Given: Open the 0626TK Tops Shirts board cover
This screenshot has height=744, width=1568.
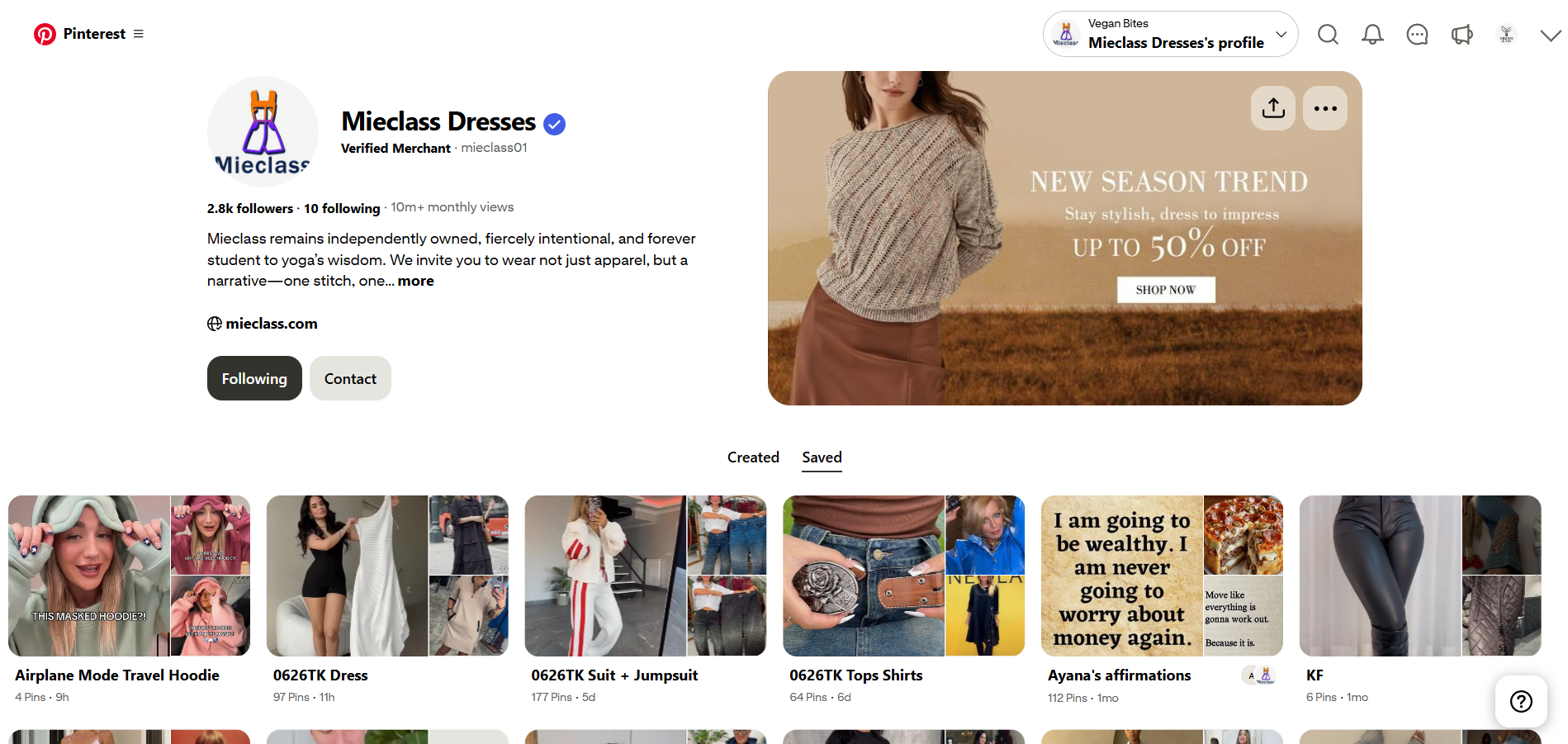Looking at the screenshot, I should [x=903, y=576].
